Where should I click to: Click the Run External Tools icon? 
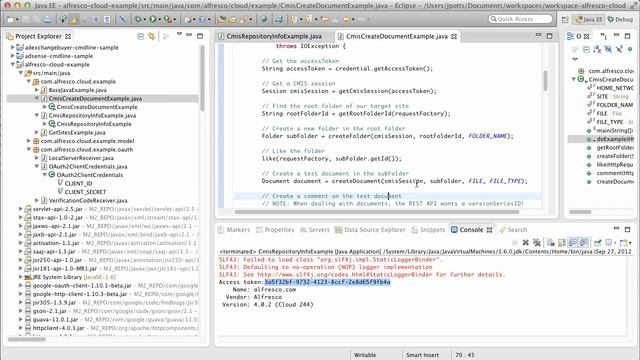pyautogui.click(x=167, y=19)
